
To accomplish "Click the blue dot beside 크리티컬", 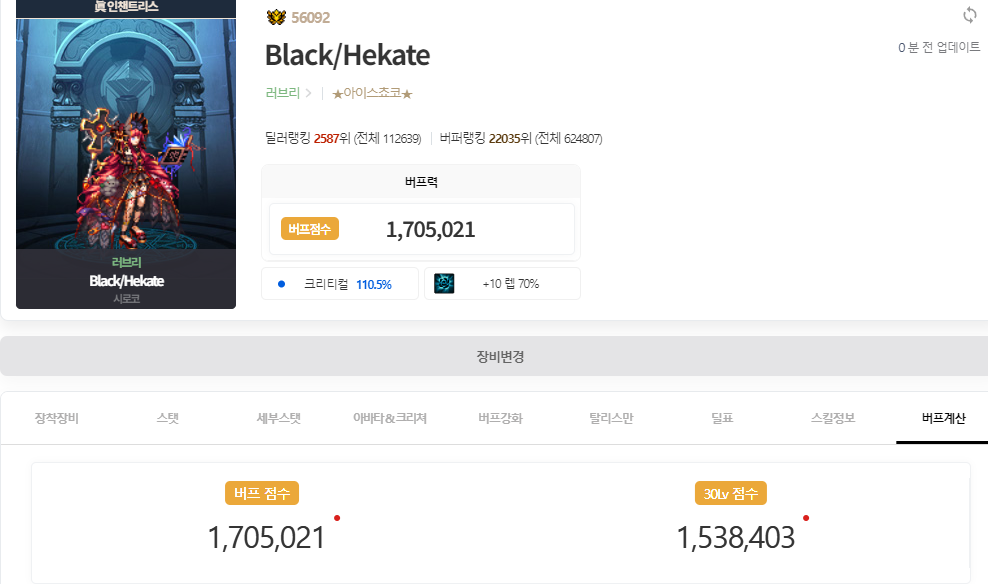I will pyautogui.click(x=282, y=284).
